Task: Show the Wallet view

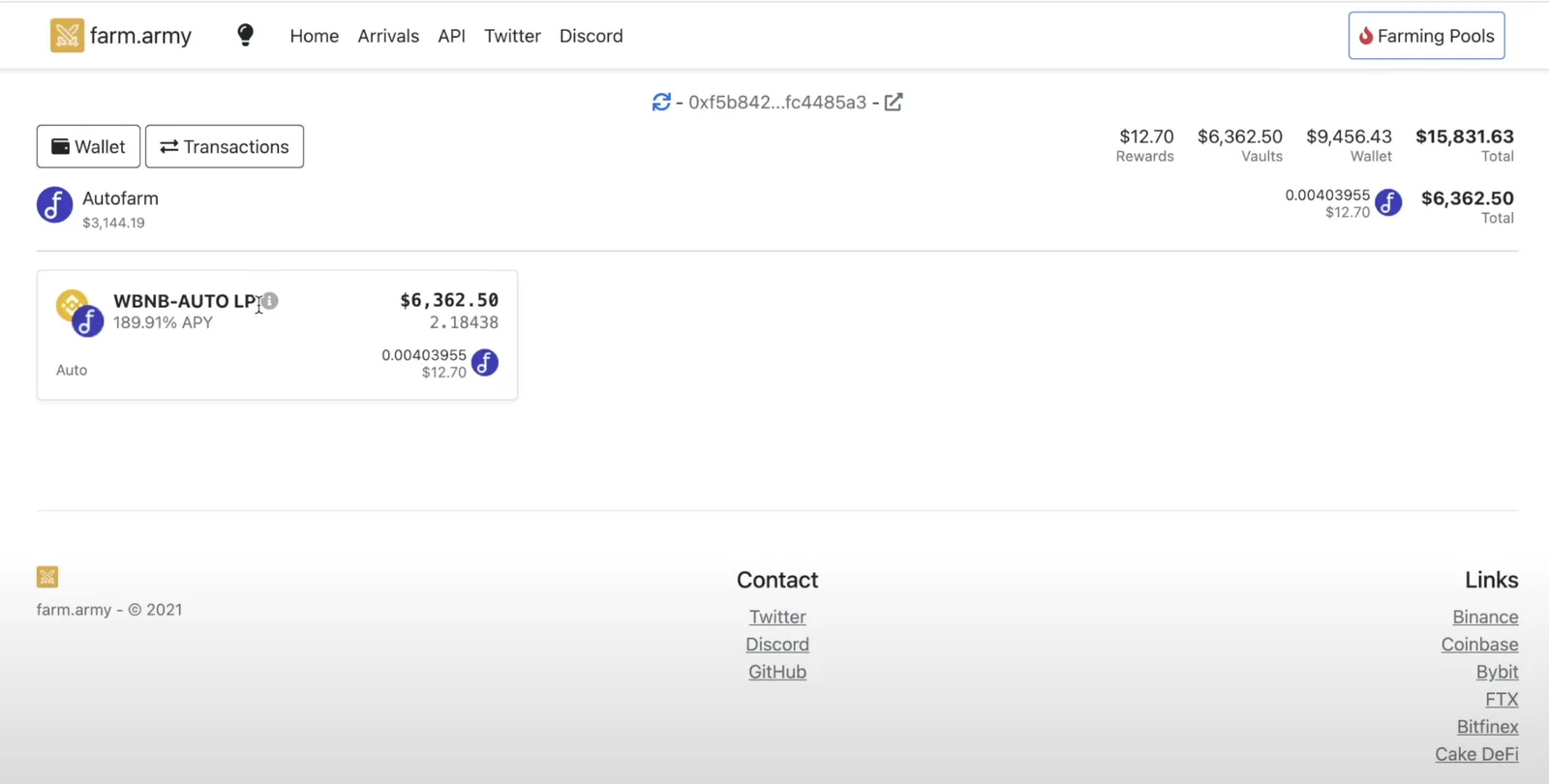Action: [88, 146]
